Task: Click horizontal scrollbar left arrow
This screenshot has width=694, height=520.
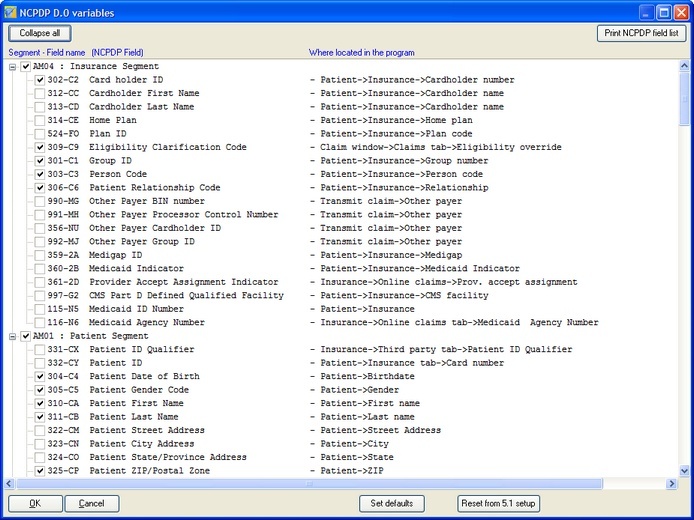Action: pyautogui.click(x=9, y=484)
